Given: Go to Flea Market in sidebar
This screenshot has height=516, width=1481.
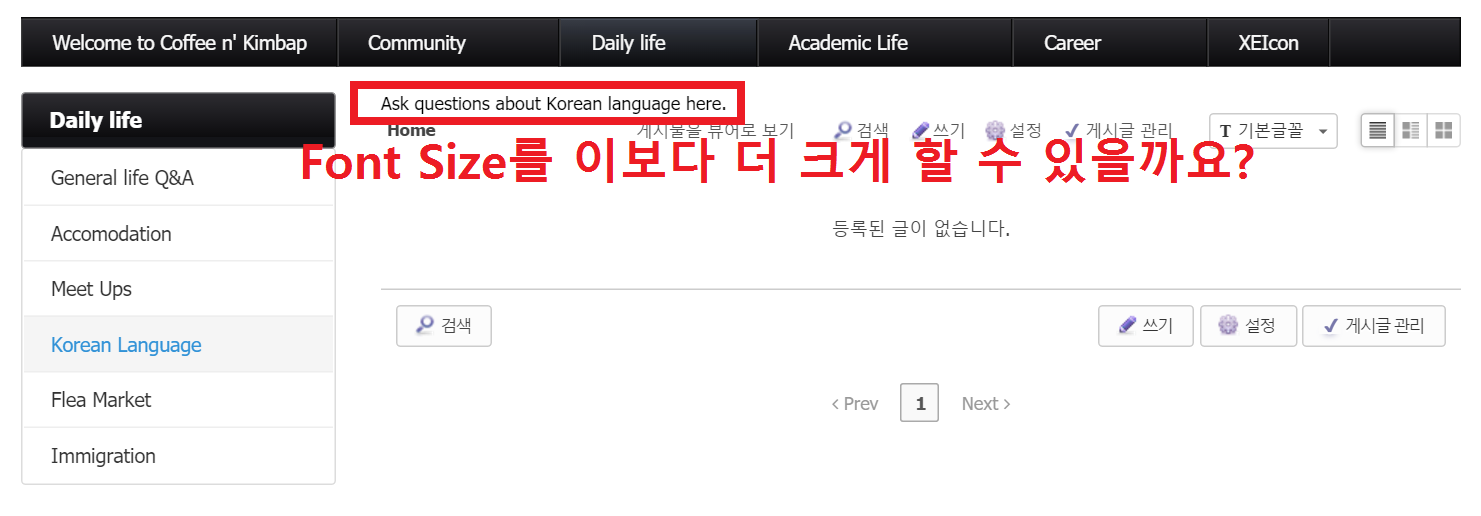Looking at the screenshot, I should point(101,400).
